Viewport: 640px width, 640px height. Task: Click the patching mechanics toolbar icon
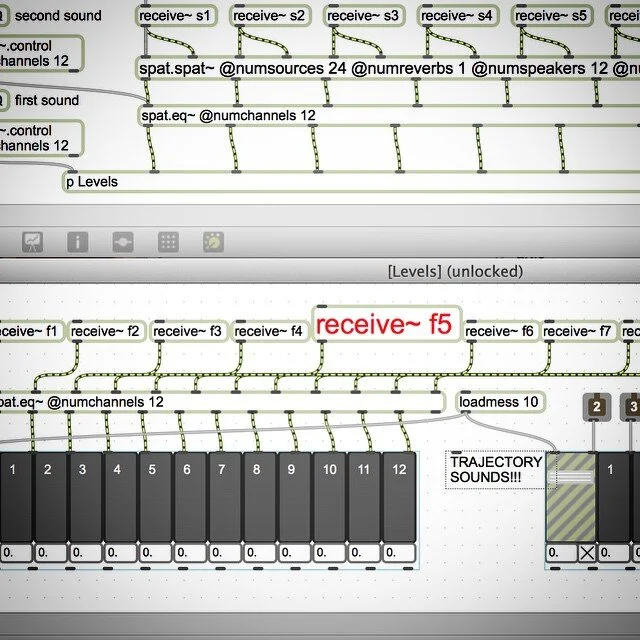tap(123, 242)
